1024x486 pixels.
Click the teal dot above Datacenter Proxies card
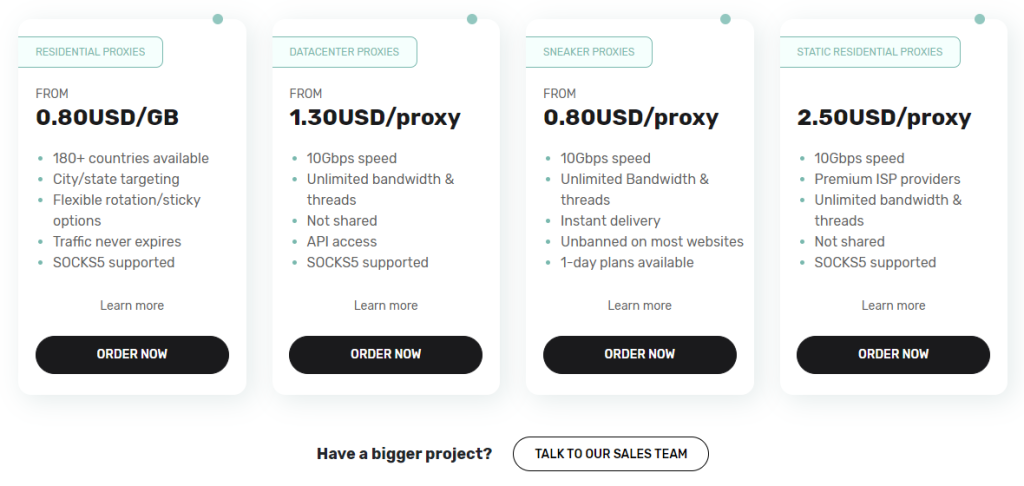click(472, 19)
